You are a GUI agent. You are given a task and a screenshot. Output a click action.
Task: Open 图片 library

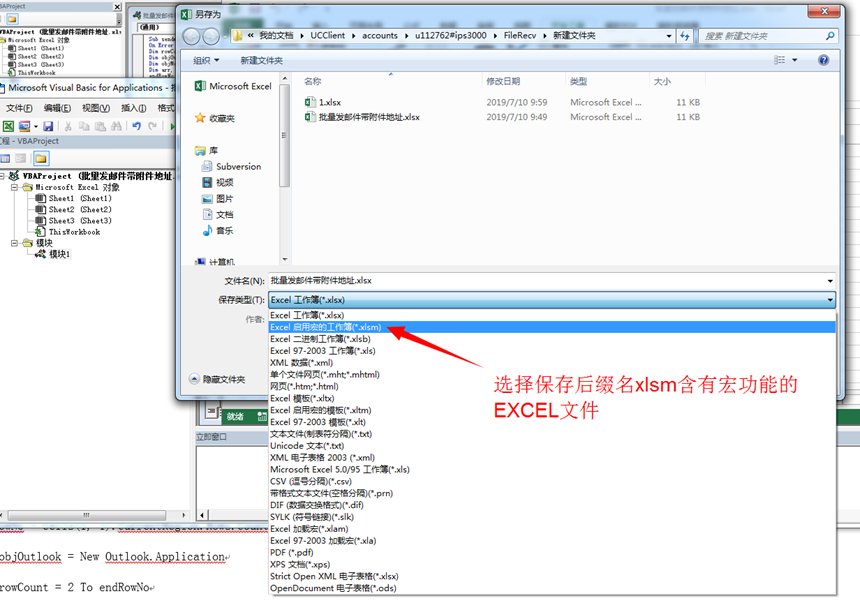click(x=218, y=199)
